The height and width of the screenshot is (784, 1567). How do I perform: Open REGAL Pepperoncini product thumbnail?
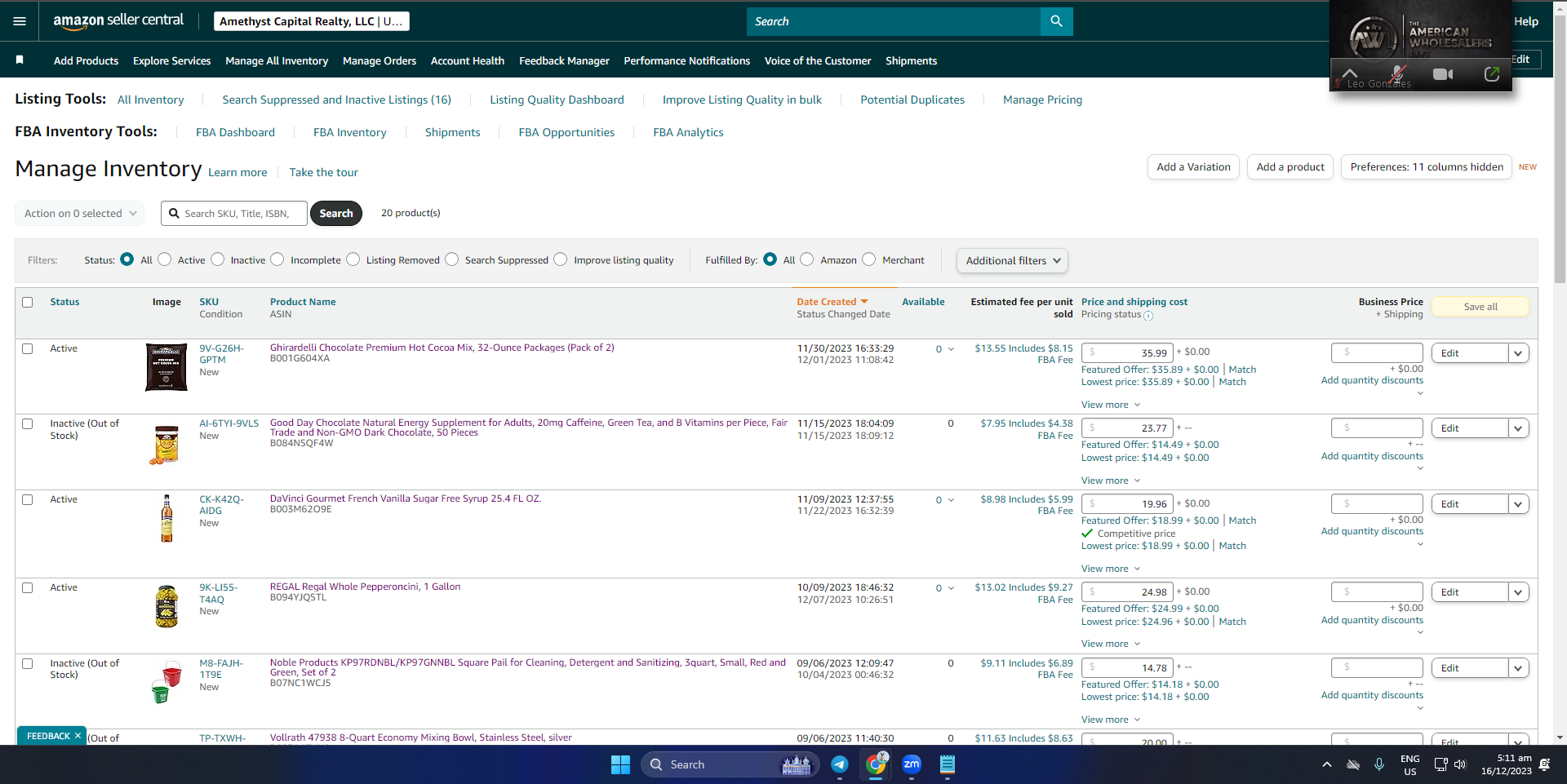[166, 606]
